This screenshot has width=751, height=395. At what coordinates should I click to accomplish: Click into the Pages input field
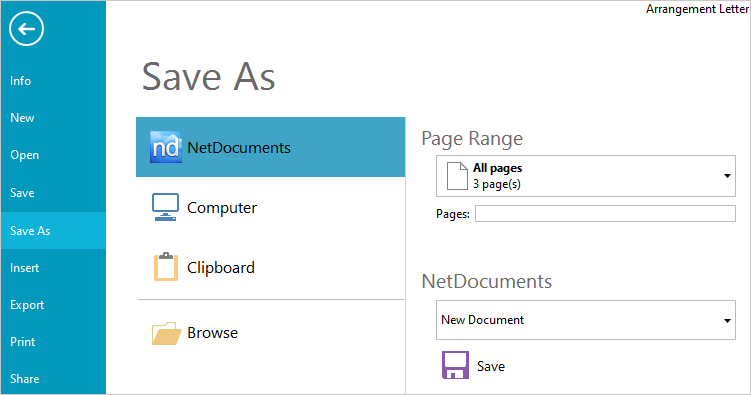tap(605, 214)
